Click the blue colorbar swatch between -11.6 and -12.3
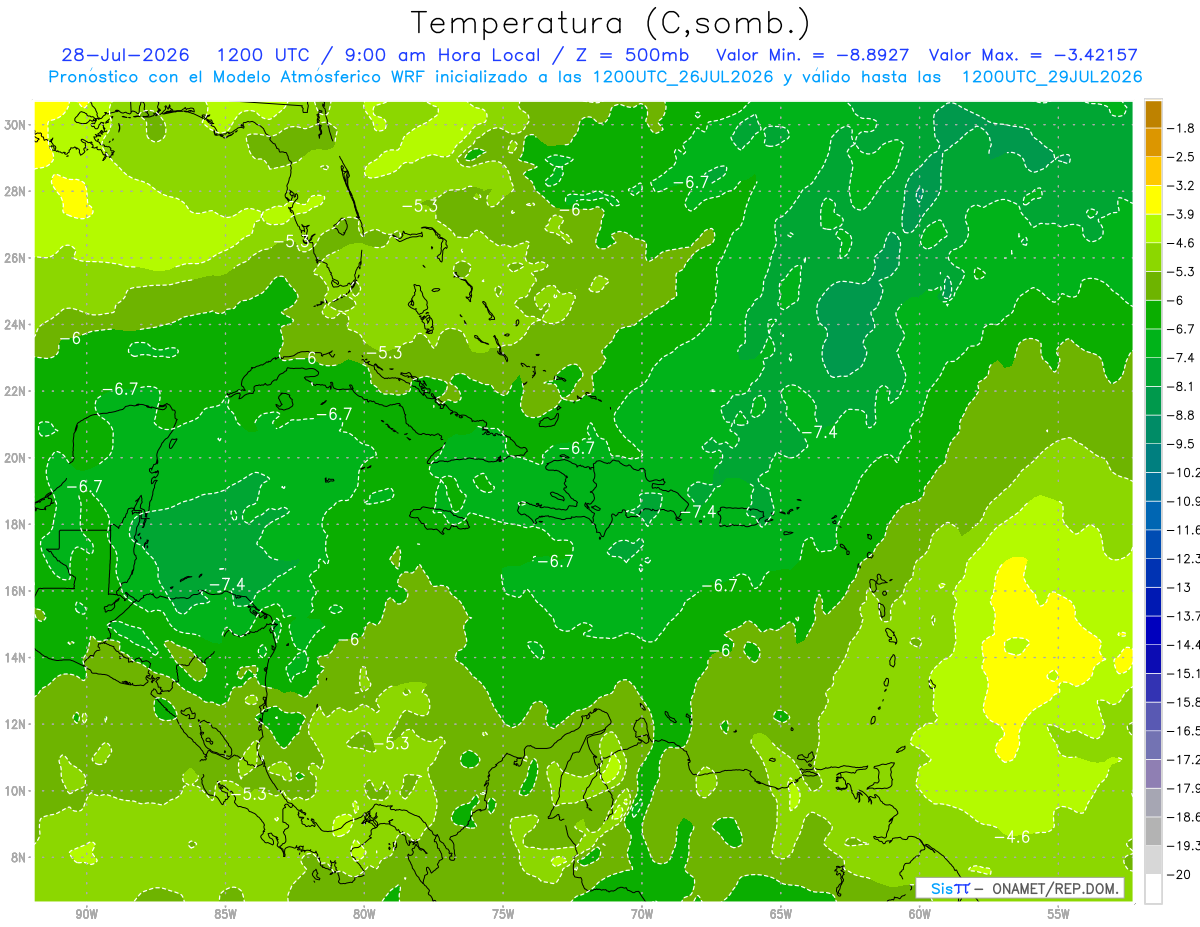1200x927 pixels. tap(1153, 544)
